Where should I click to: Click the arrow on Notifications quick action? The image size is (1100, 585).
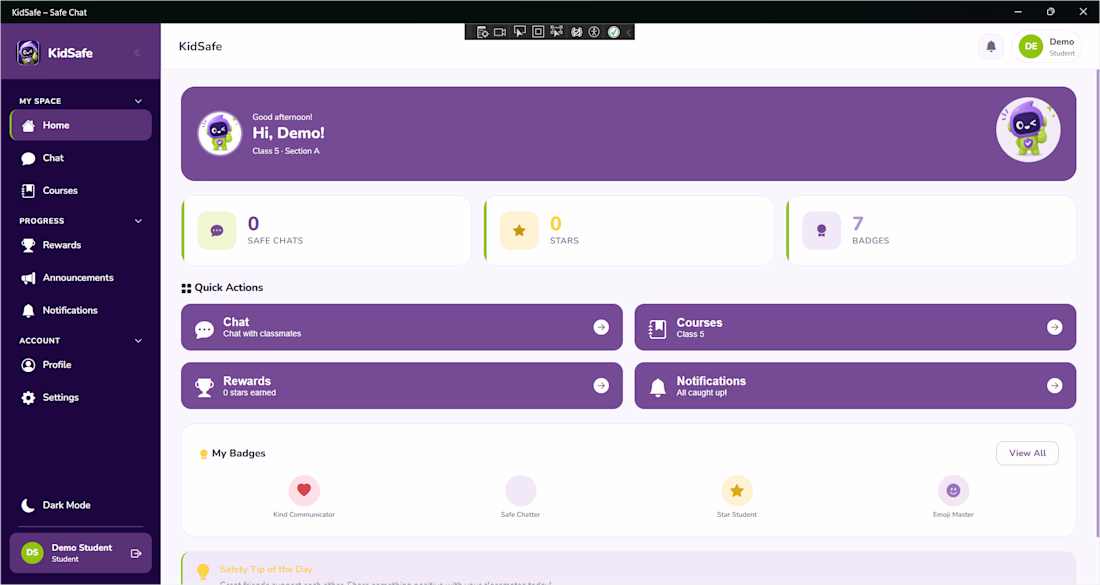point(1054,385)
